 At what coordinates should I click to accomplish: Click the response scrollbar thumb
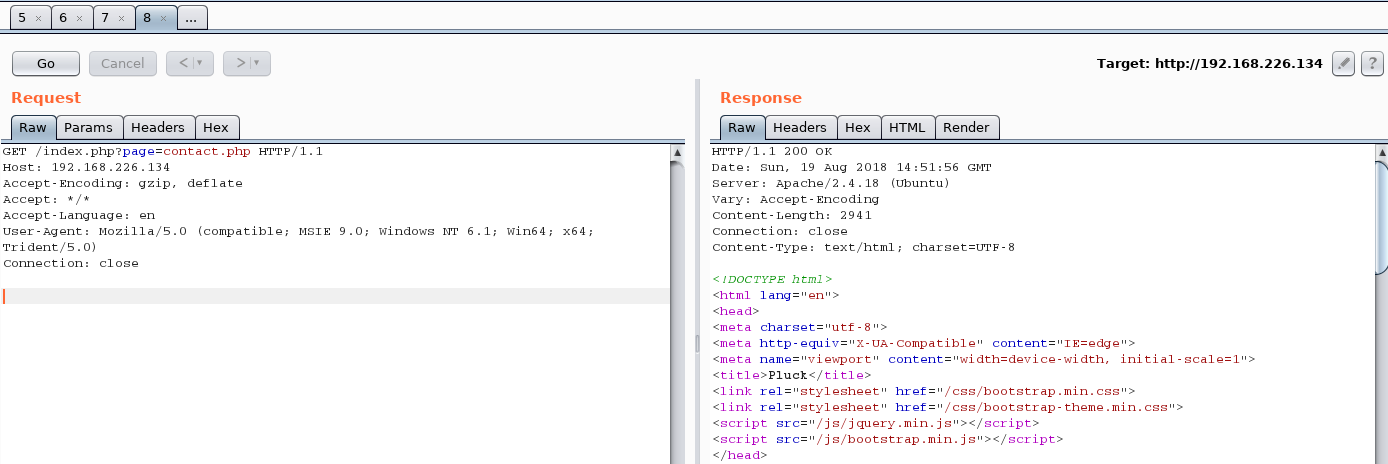pyautogui.click(x=1381, y=217)
